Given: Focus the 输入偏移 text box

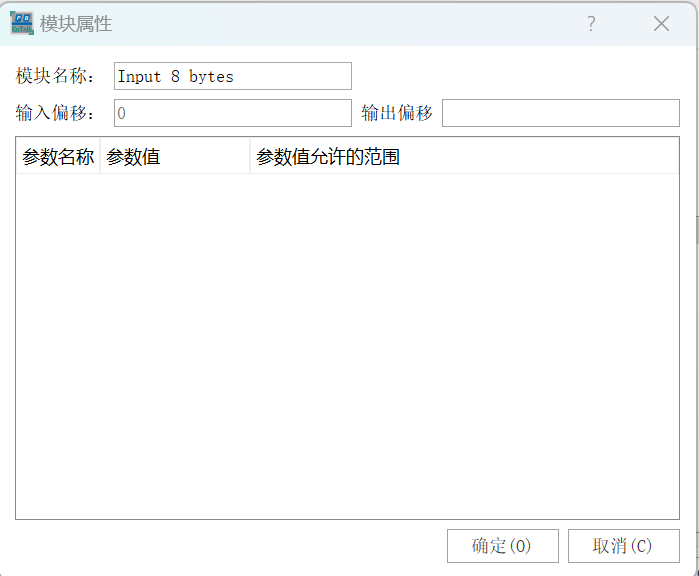Looking at the screenshot, I should coord(232,113).
